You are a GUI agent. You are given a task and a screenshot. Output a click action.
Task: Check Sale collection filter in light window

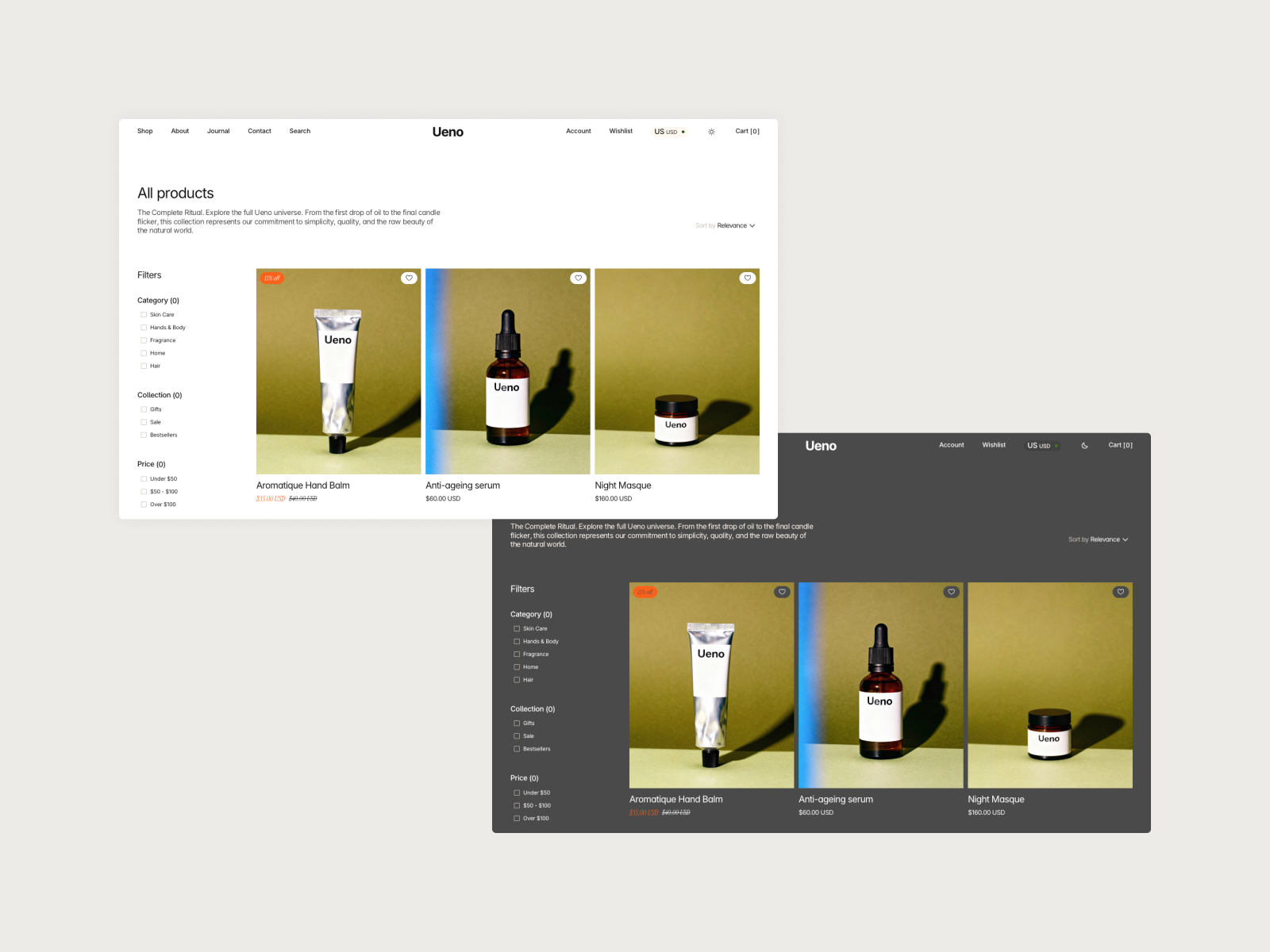(x=144, y=422)
